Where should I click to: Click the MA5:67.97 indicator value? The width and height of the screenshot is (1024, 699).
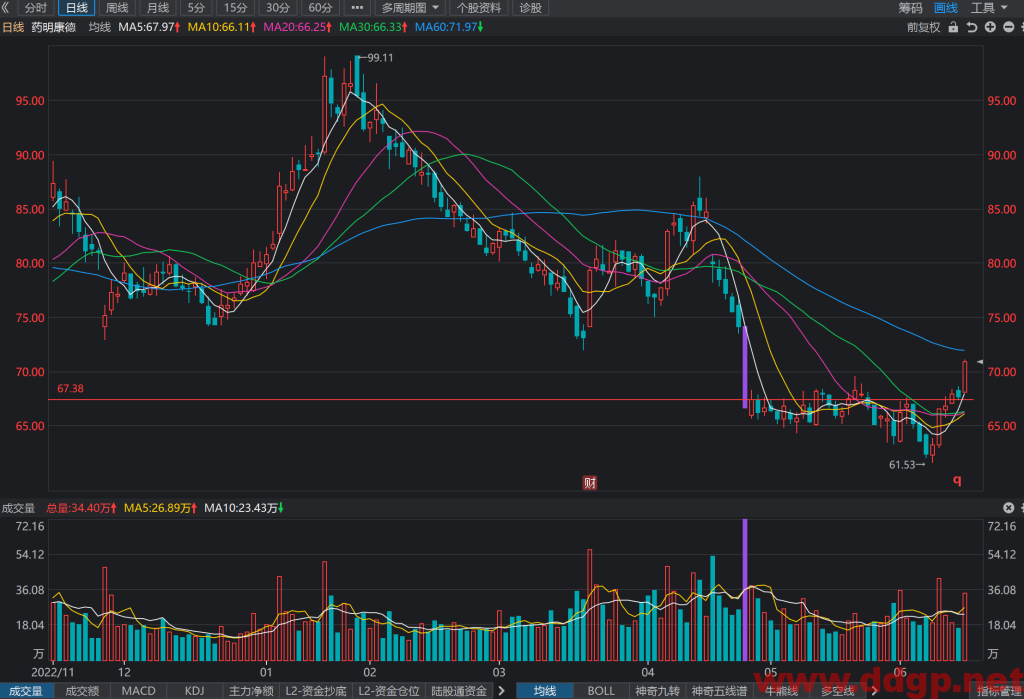coord(149,27)
